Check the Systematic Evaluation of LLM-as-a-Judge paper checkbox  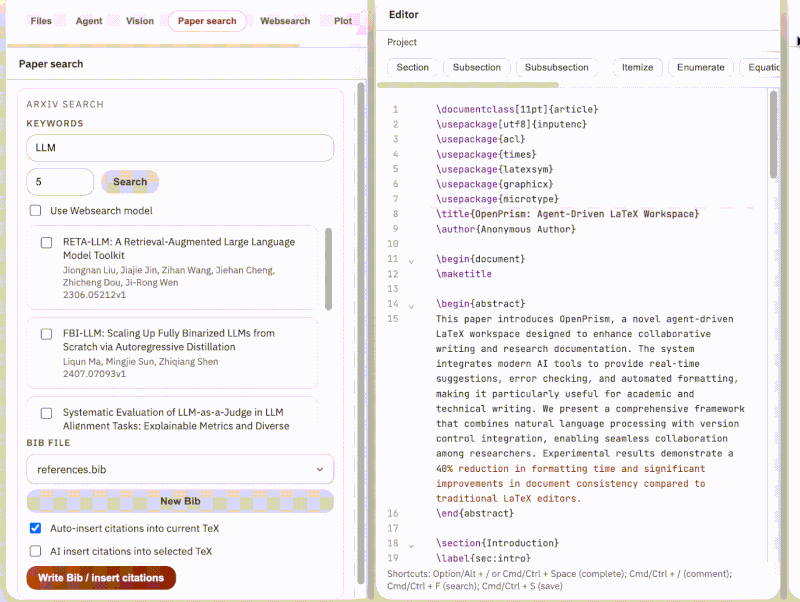[46, 413]
